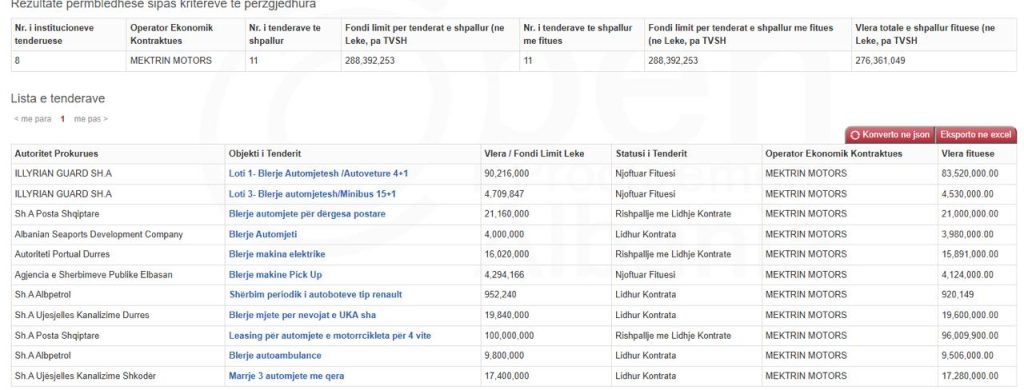Open 'Shërbim periodik i autoboteve tip renault' tender

tap(315, 295)
